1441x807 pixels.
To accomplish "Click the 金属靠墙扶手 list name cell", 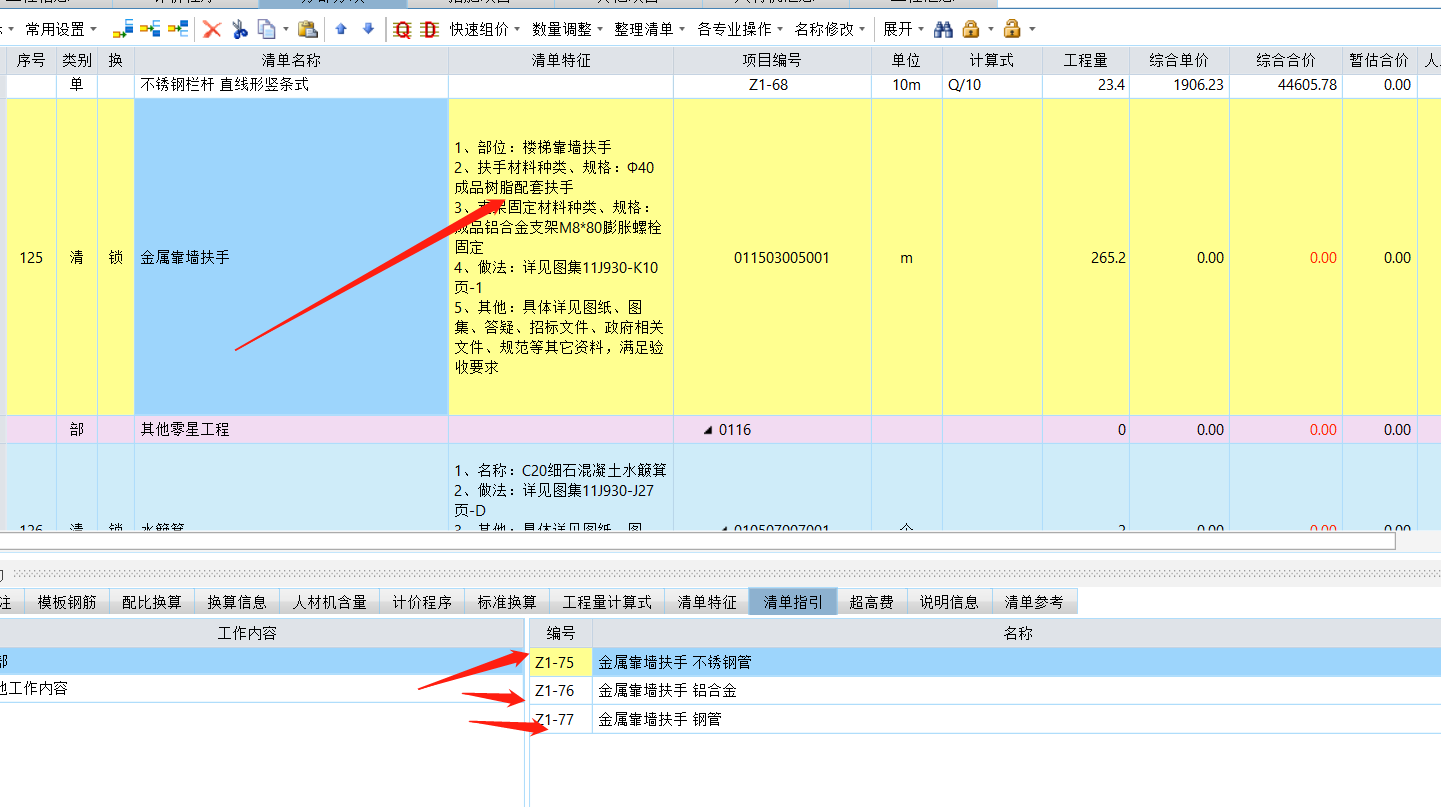I will pyautogui.click(x=291, y=257).
